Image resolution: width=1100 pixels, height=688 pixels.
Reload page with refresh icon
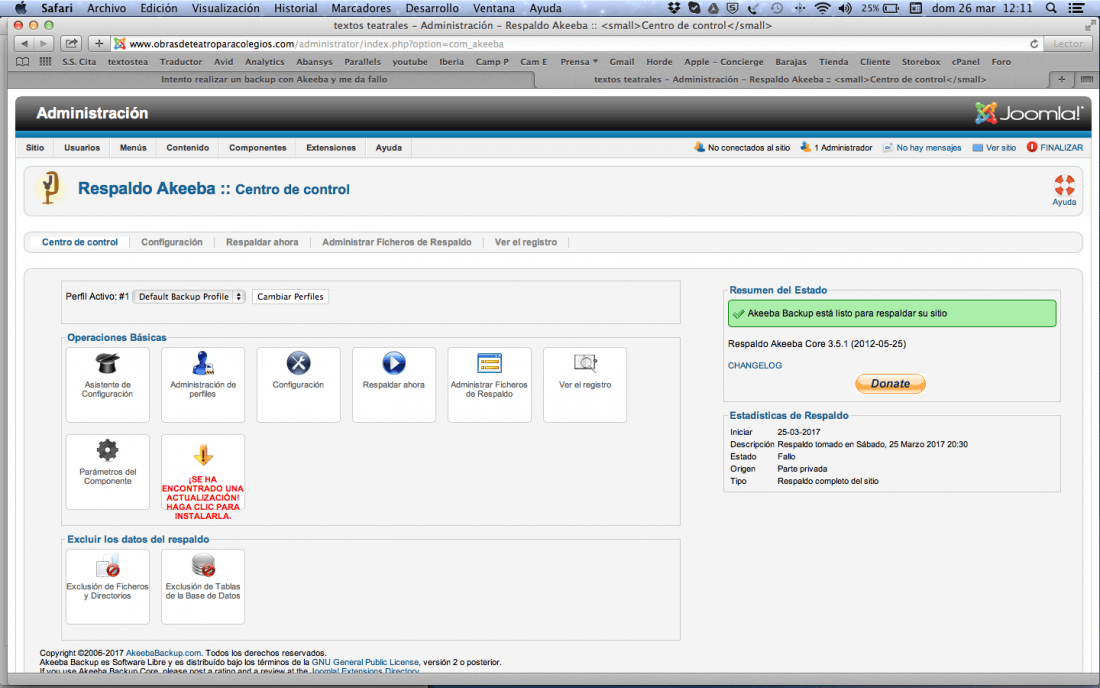coord(1034,43)
